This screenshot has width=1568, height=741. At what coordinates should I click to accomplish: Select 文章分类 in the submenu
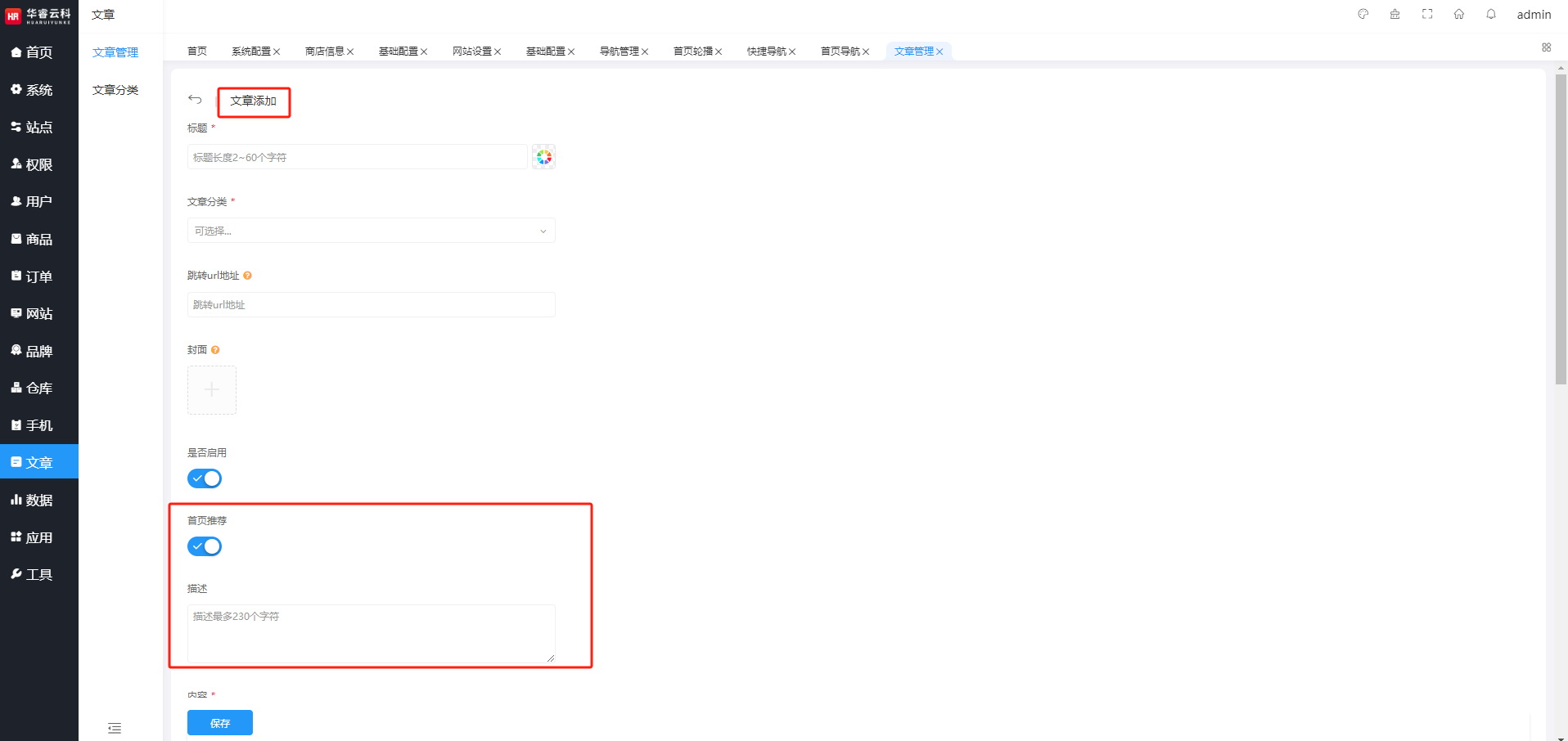point(115,90)
